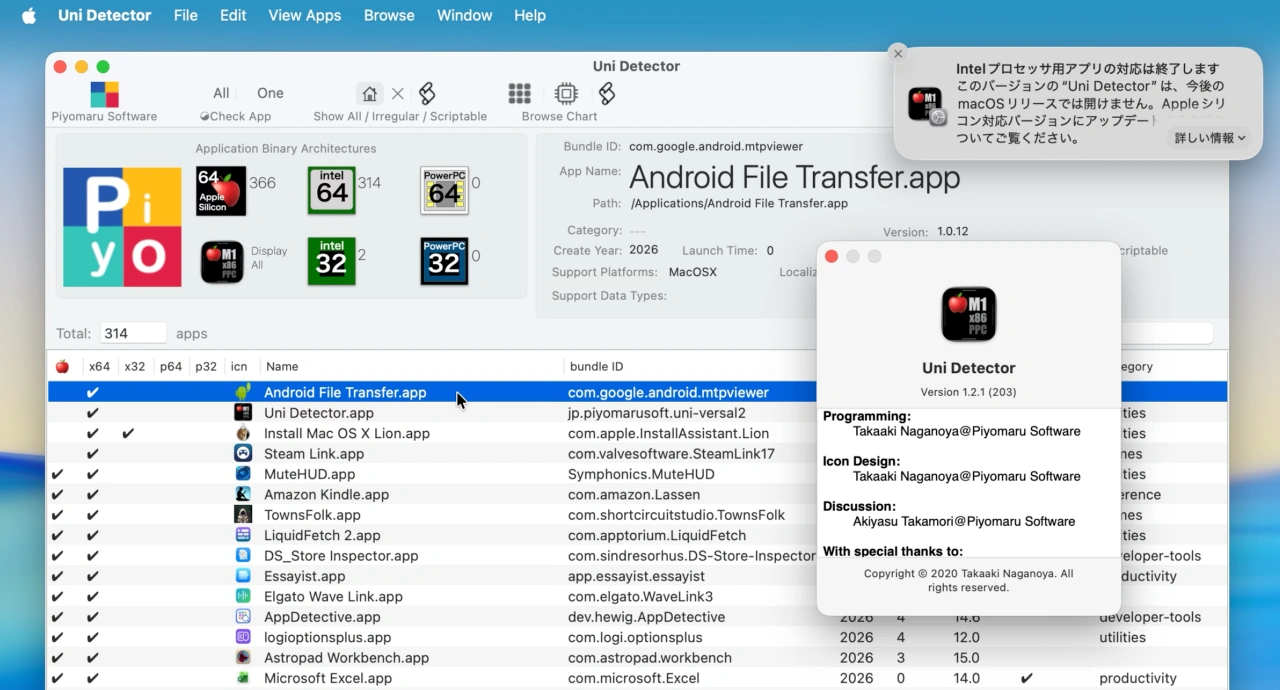This screenshot has height=690, width=1280.
Task: Sort by the p64 column header
Action: coord(171,367)
